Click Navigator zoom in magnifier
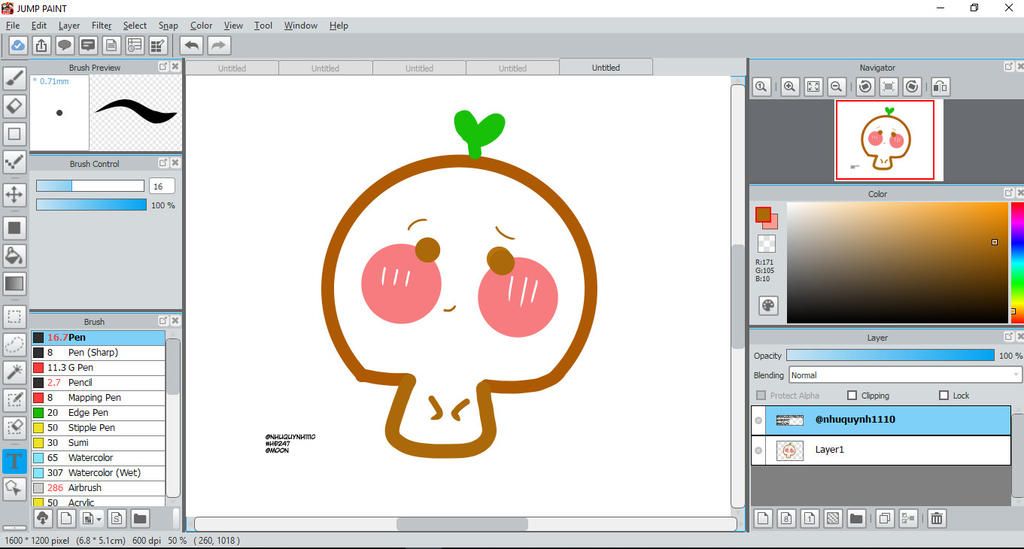 coord(790,86)
